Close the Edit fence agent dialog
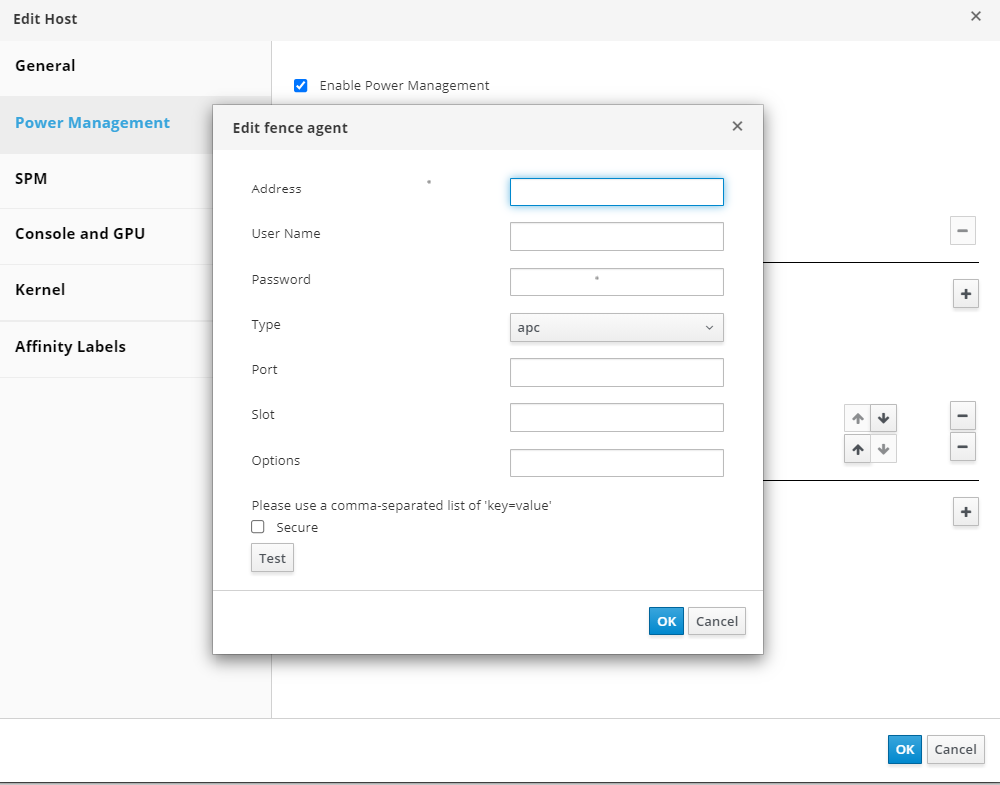 (x=737, y=126)
